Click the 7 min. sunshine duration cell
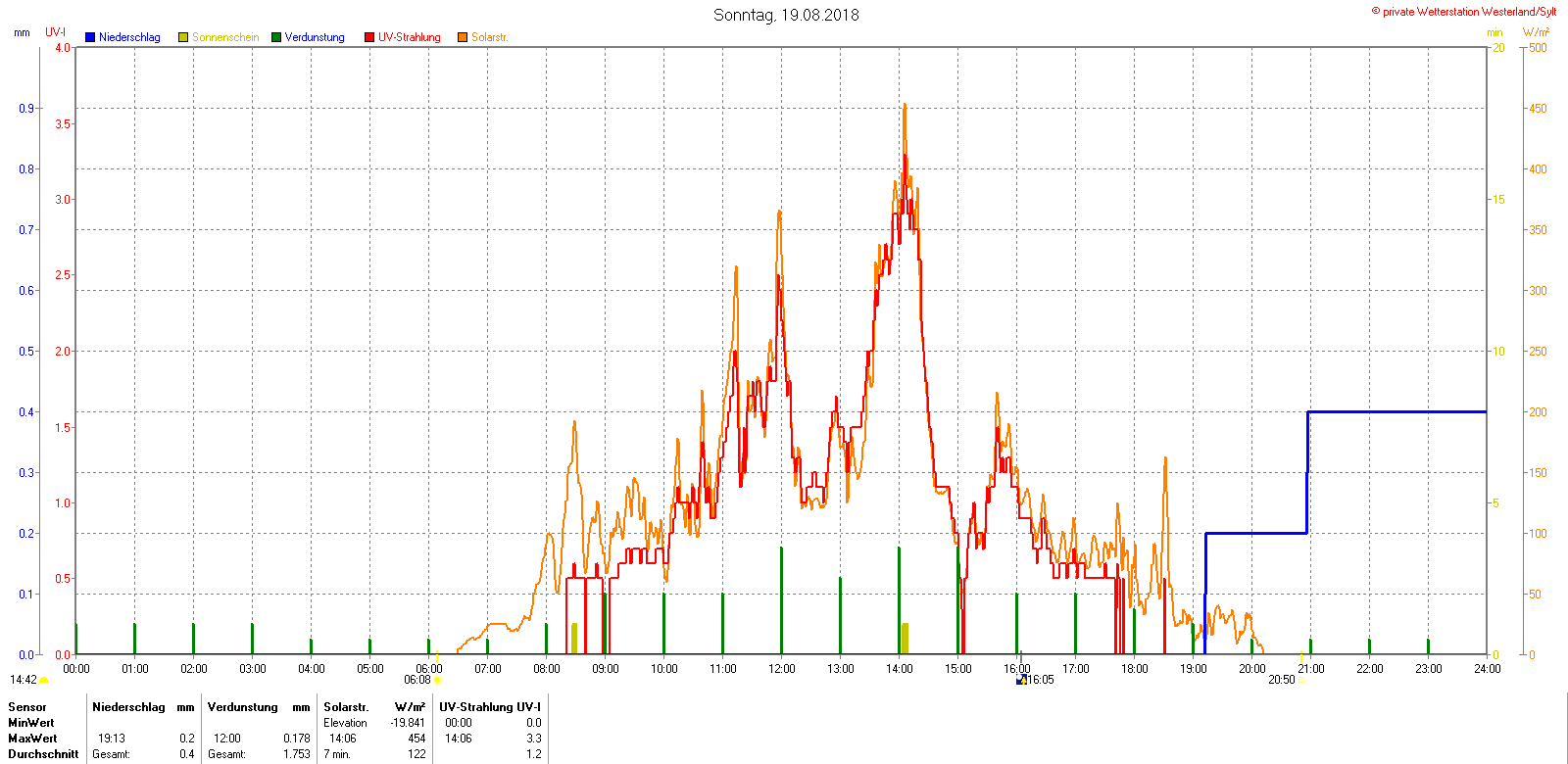This screenshot has height=764, width=1568. [337, 754]
